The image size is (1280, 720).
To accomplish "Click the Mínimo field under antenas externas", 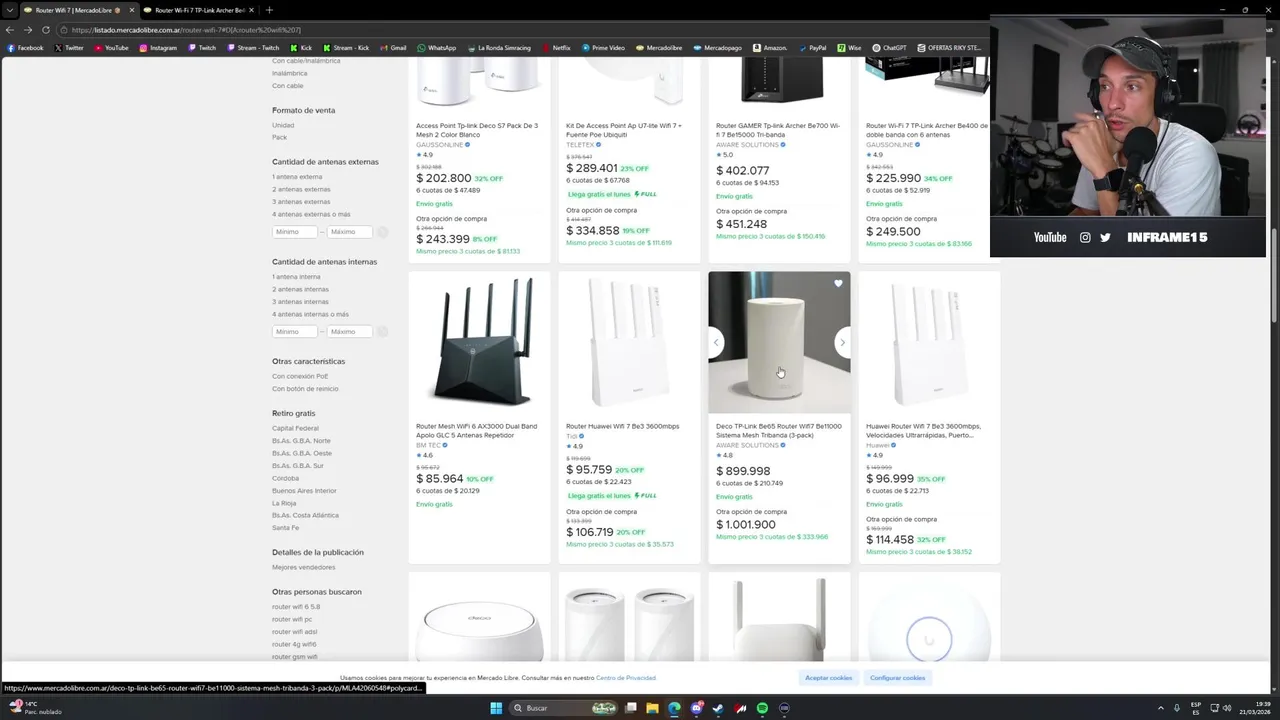I will (x=295, y=232).
